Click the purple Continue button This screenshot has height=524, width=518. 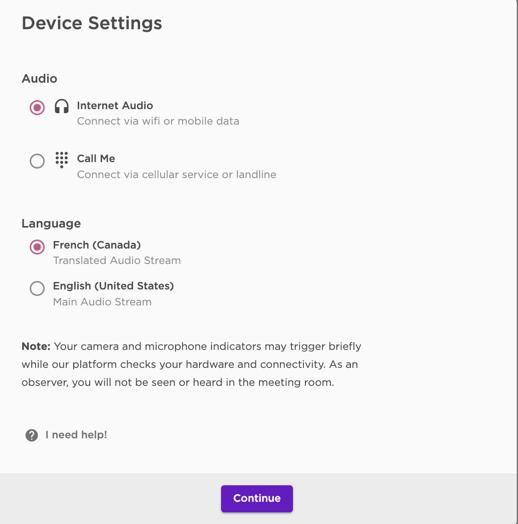coord(257,498)
